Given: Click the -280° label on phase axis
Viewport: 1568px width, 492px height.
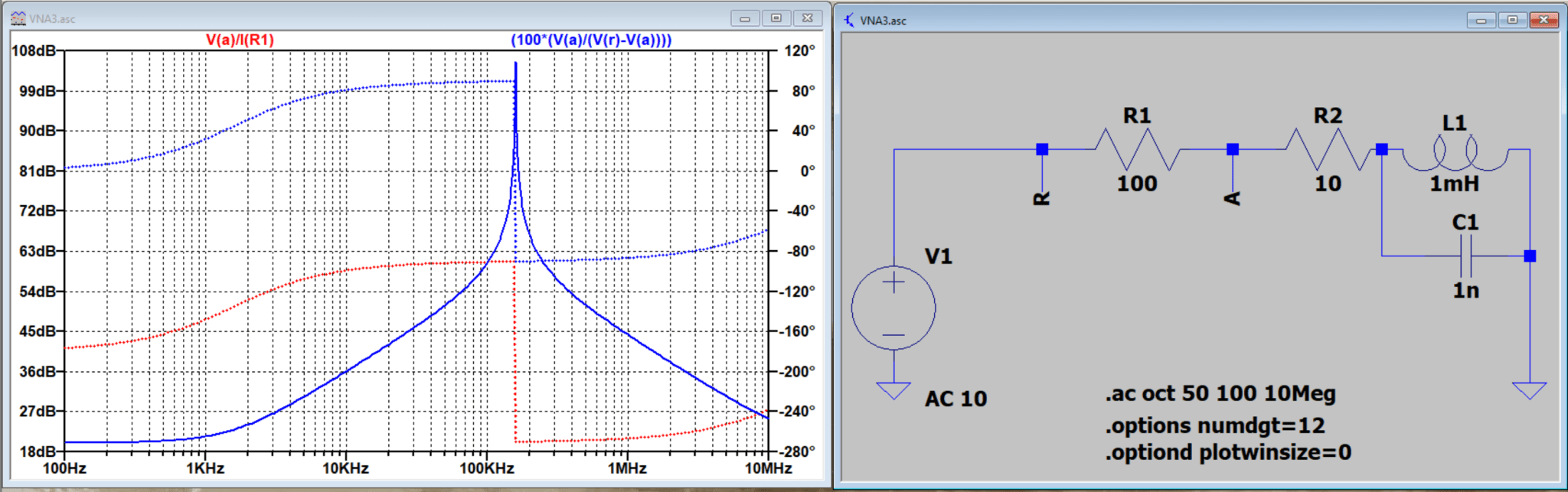Looking at the screenshot, I should [x=797, y=451].
